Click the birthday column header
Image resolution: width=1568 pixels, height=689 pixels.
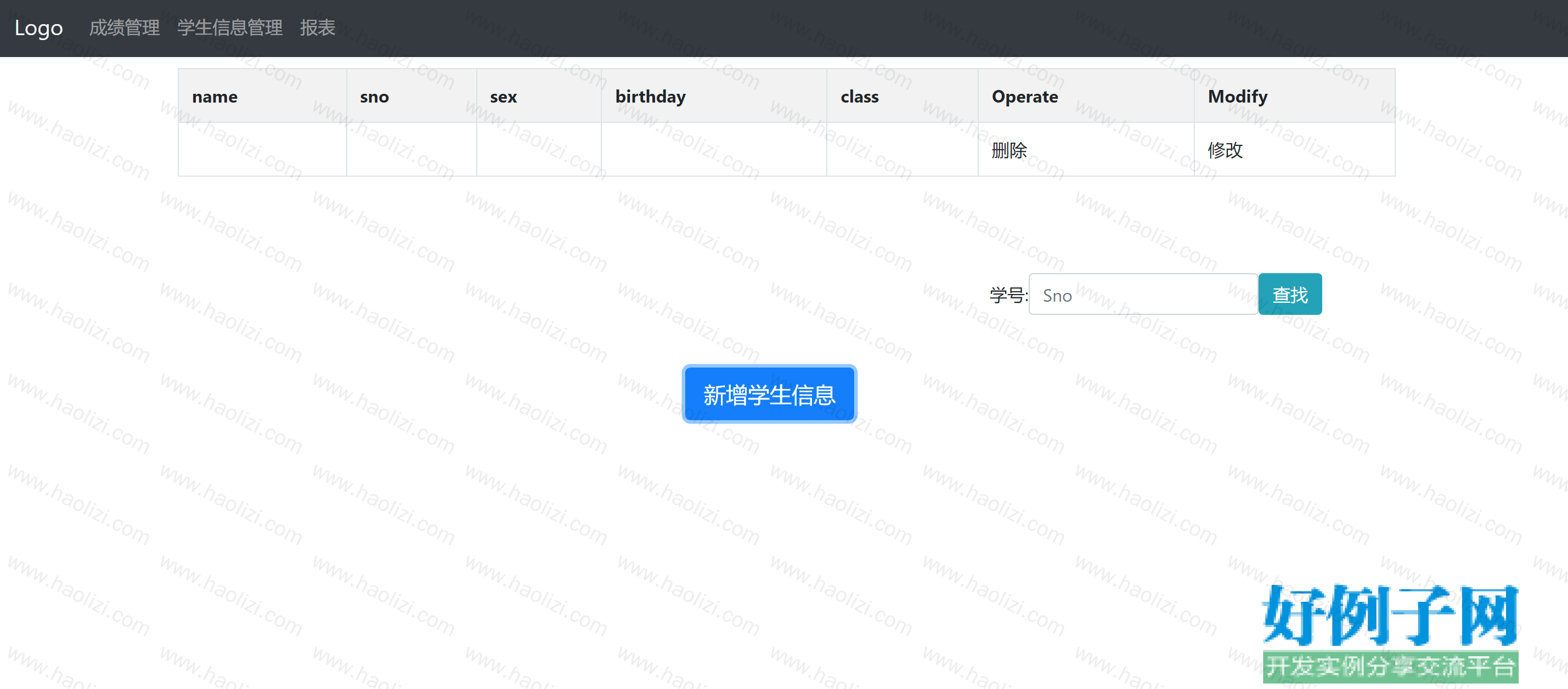(x=714, y=96)
